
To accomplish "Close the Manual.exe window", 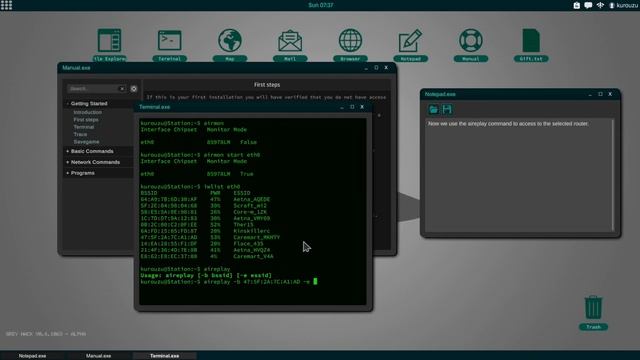I will point(386,68).
